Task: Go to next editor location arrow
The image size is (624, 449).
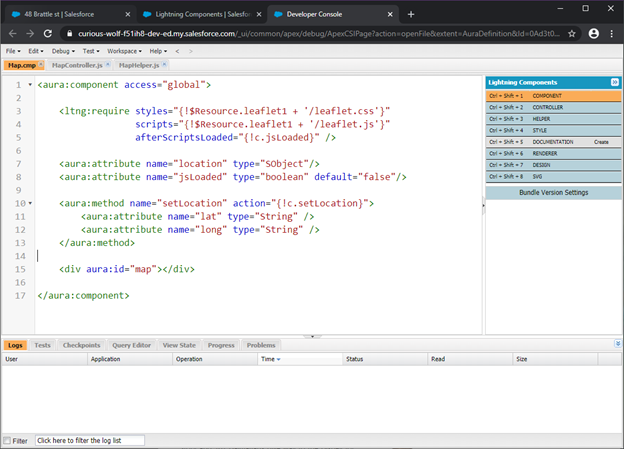Action: [x=191, y=51]
